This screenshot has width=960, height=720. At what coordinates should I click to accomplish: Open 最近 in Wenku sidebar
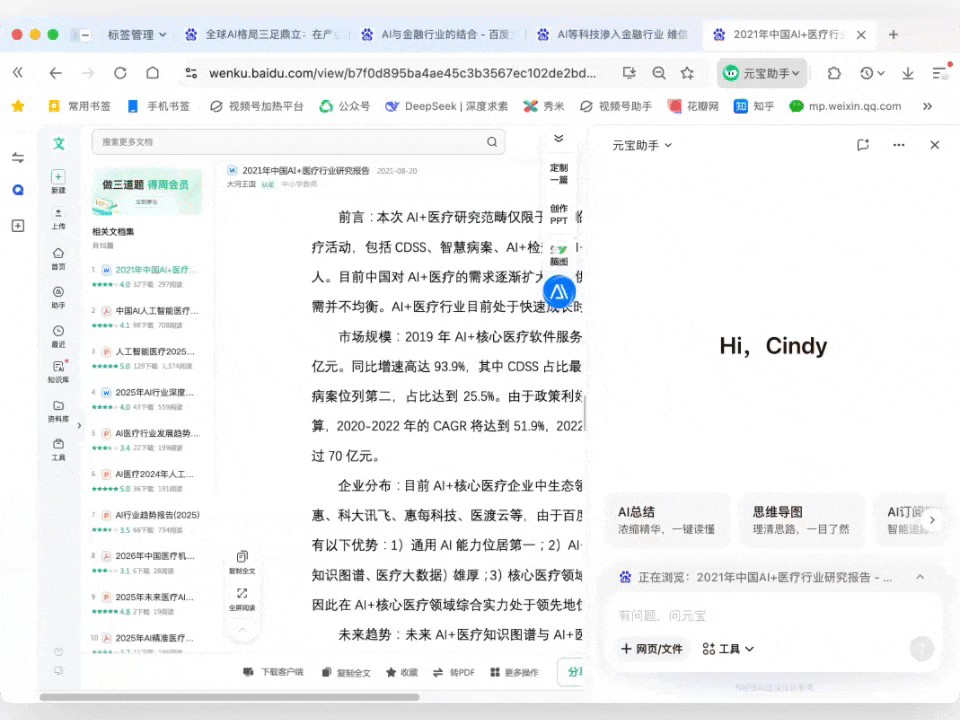pyautogui.click(x=58, y=336)
